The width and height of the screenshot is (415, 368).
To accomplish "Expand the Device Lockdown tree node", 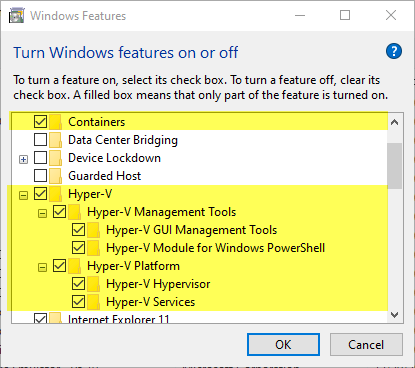I will coord(23,160).
